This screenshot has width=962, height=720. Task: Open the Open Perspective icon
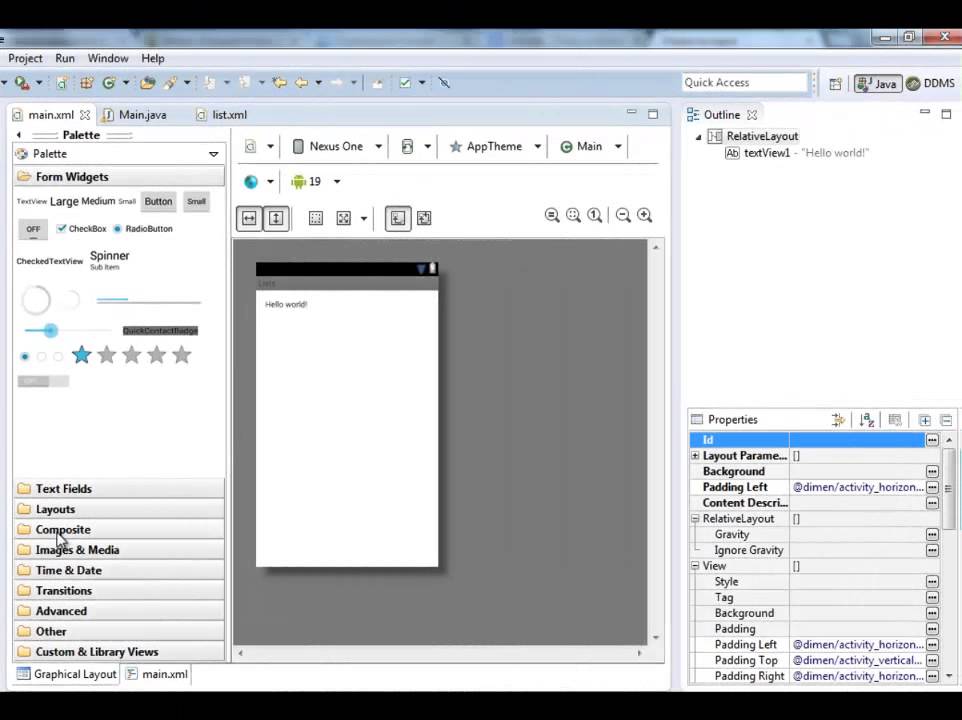coord(835,84)
